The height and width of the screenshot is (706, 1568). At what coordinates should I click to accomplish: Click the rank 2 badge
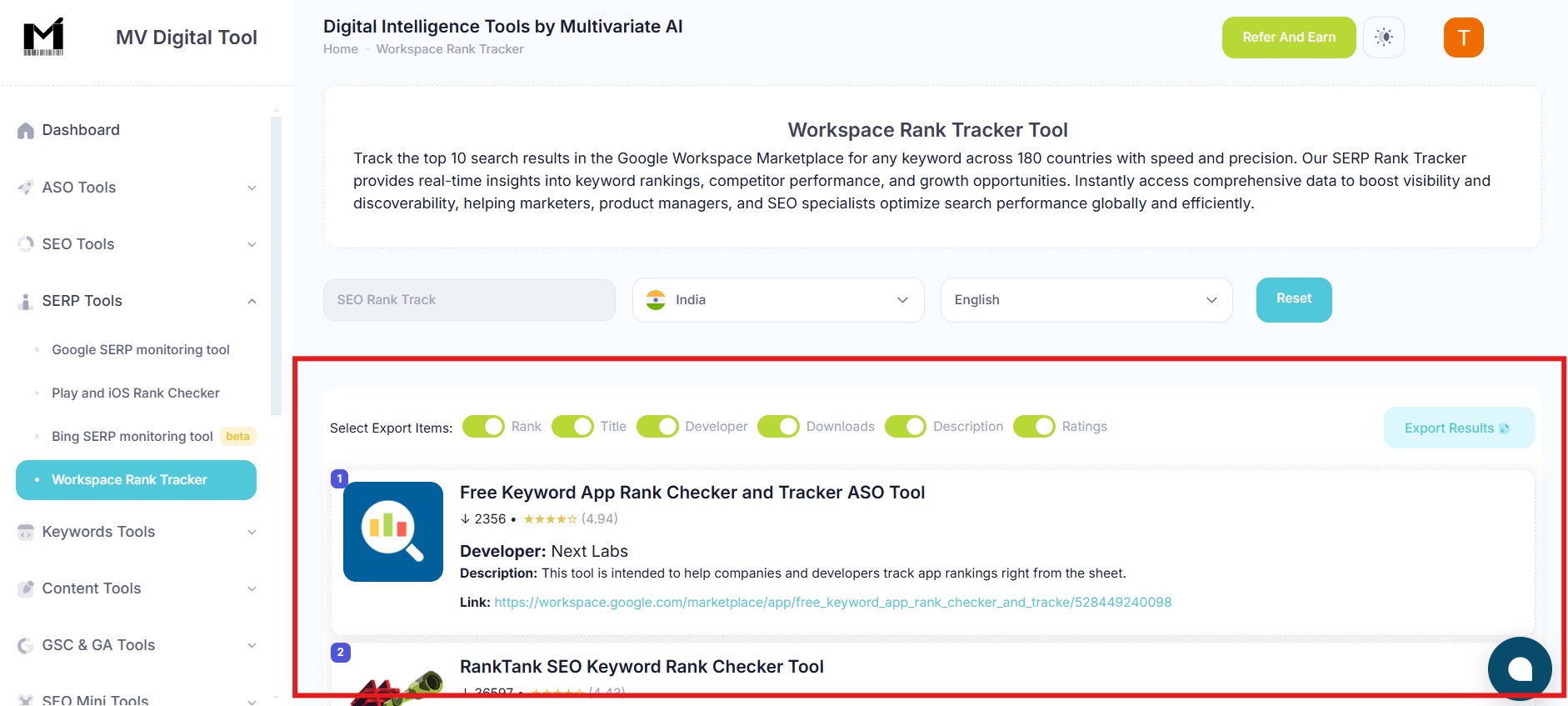click(340, 652)
